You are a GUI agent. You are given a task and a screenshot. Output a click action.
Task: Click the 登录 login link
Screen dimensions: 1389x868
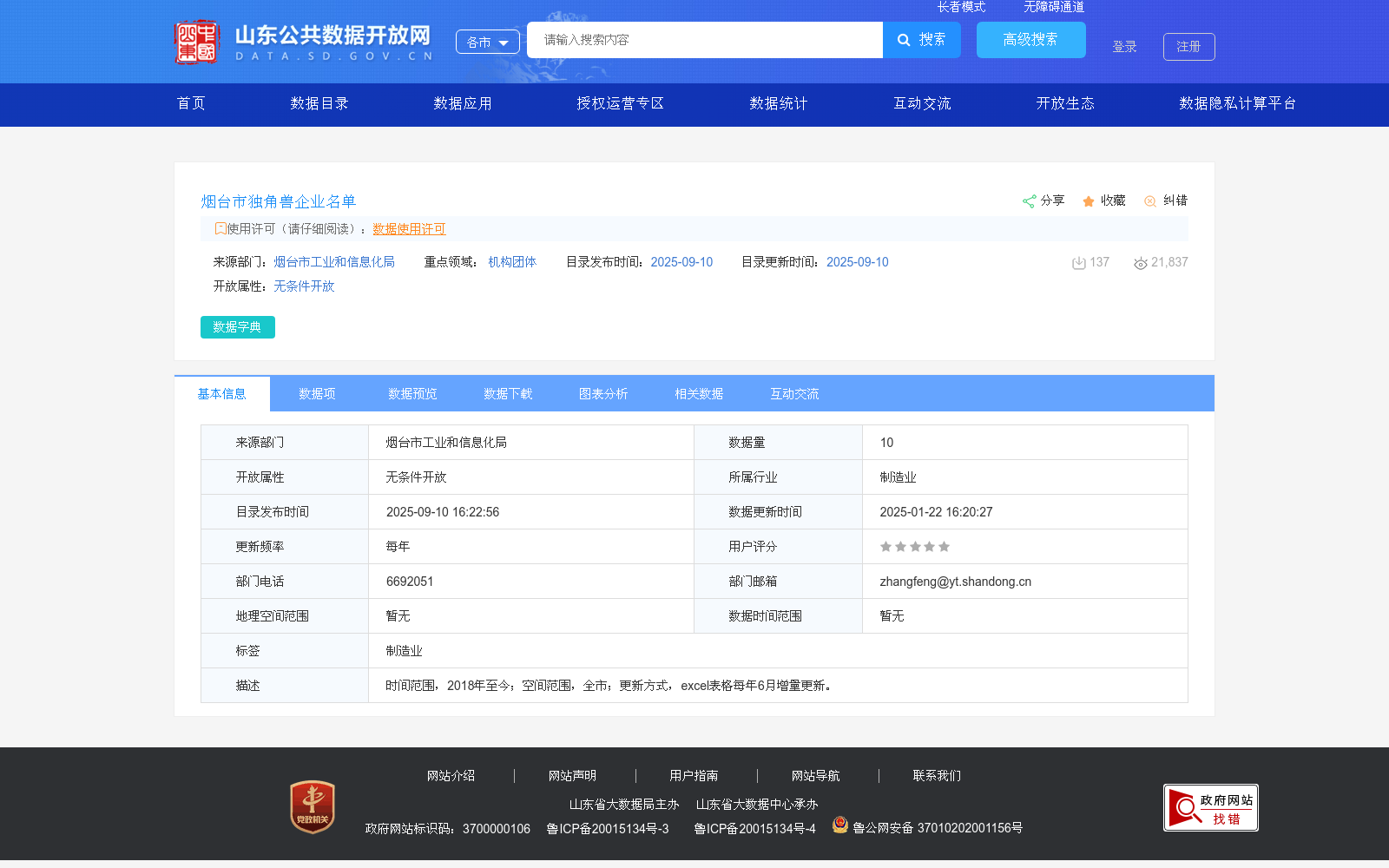pos(1125,47)
